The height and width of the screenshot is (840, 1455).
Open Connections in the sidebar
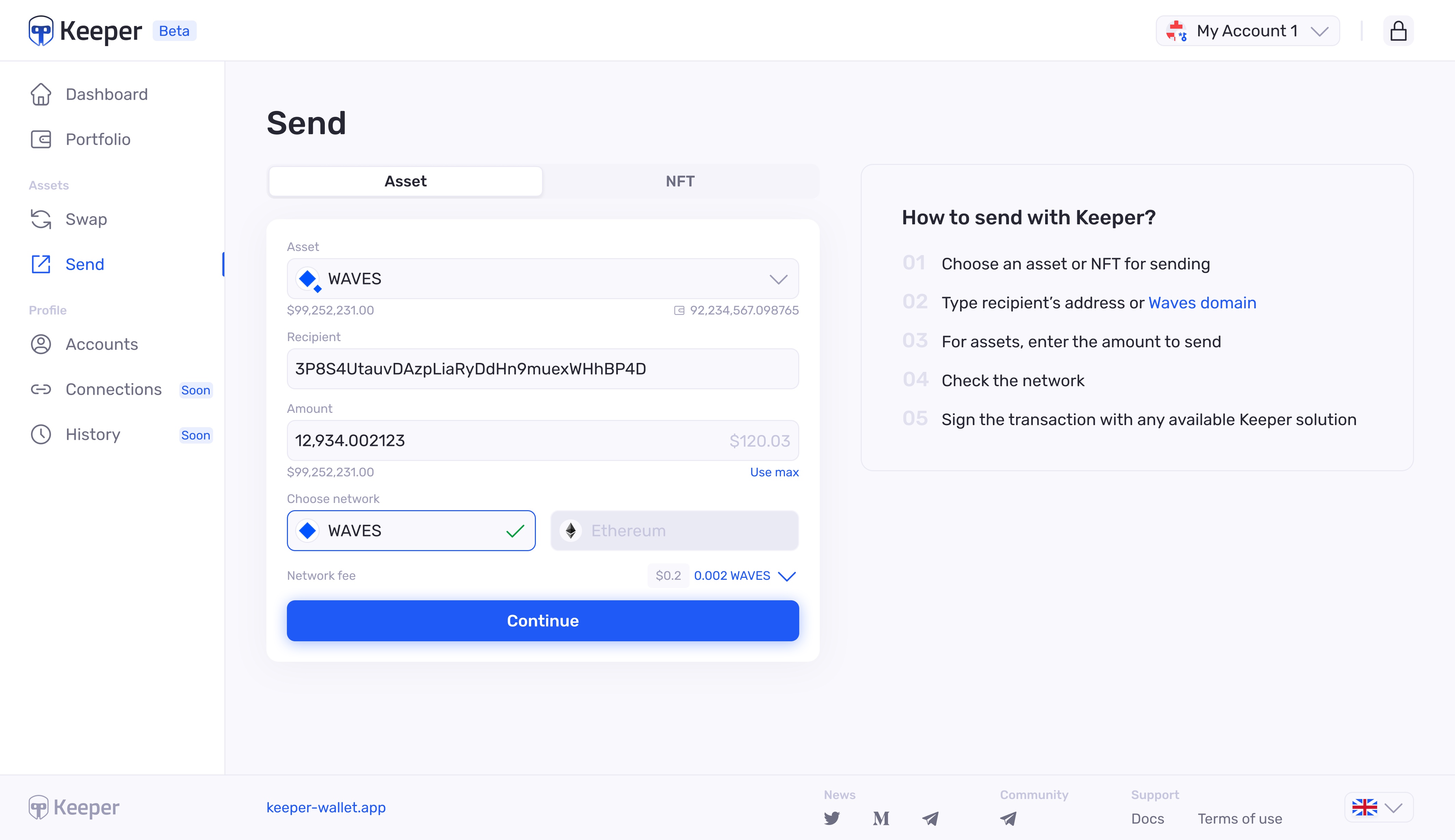pos(114,389)
